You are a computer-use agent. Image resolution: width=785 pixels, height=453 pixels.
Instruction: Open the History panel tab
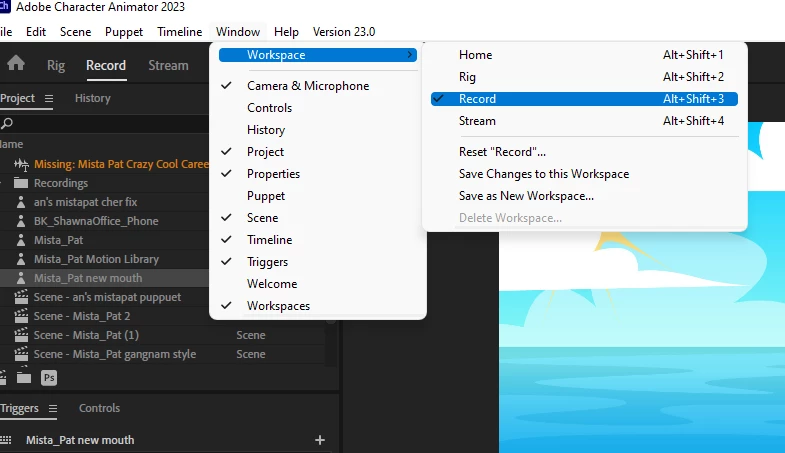coord(93,98)
